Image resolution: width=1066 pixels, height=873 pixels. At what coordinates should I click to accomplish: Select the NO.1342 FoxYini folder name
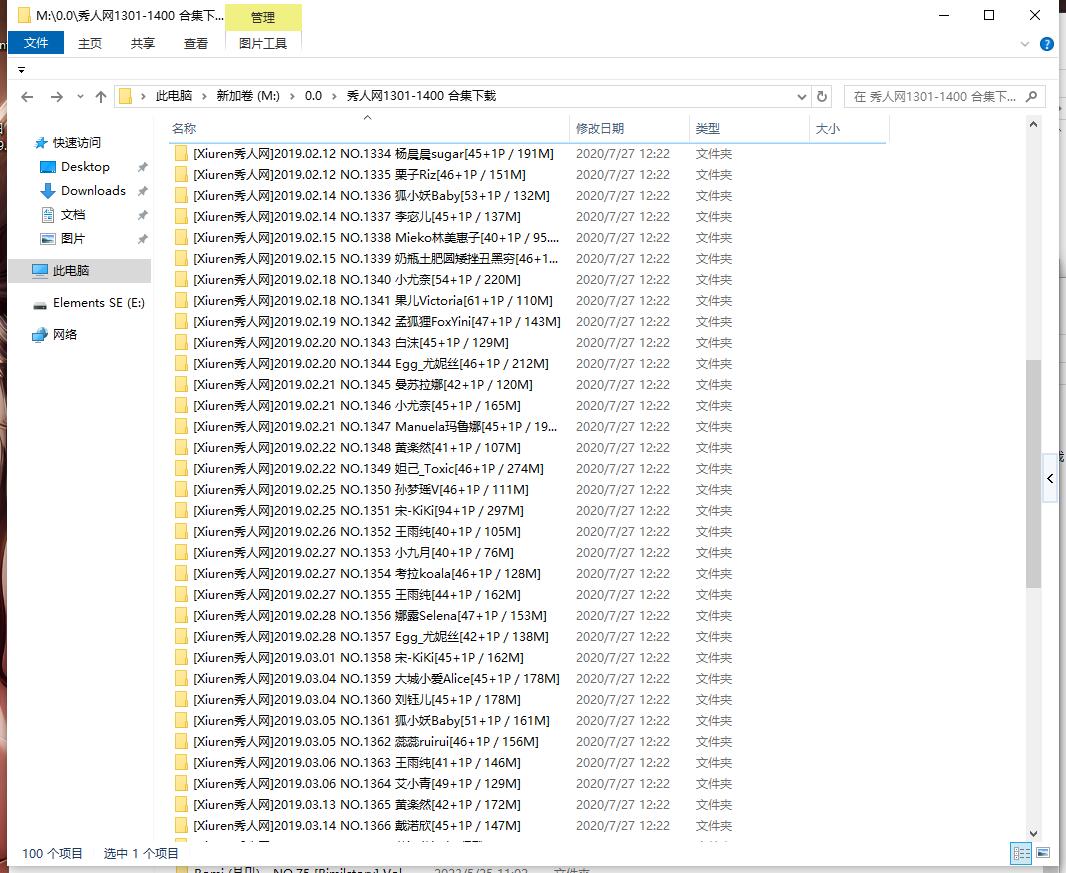click(377, 322)
